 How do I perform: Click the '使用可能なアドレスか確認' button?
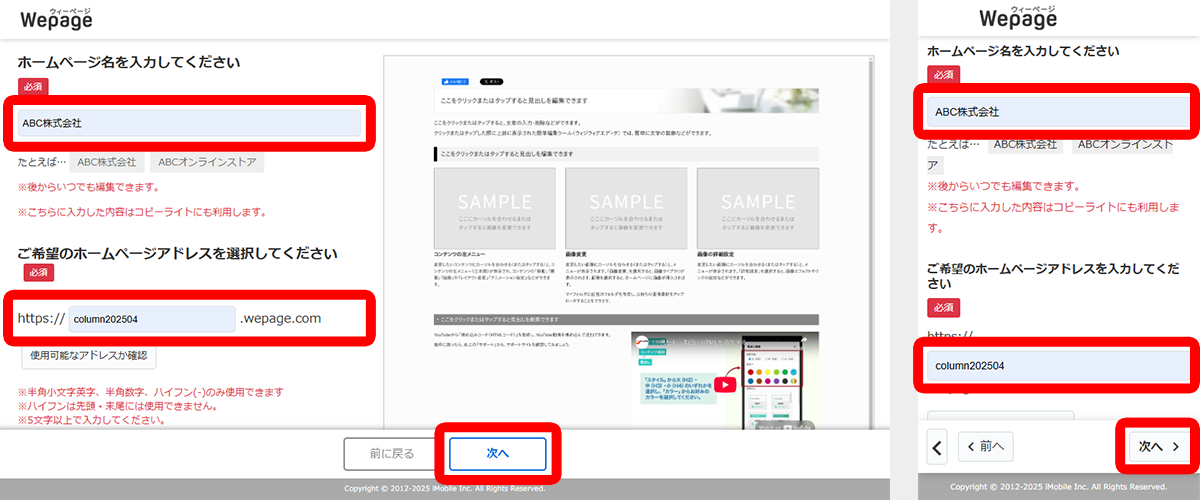(x=89, y=355)
